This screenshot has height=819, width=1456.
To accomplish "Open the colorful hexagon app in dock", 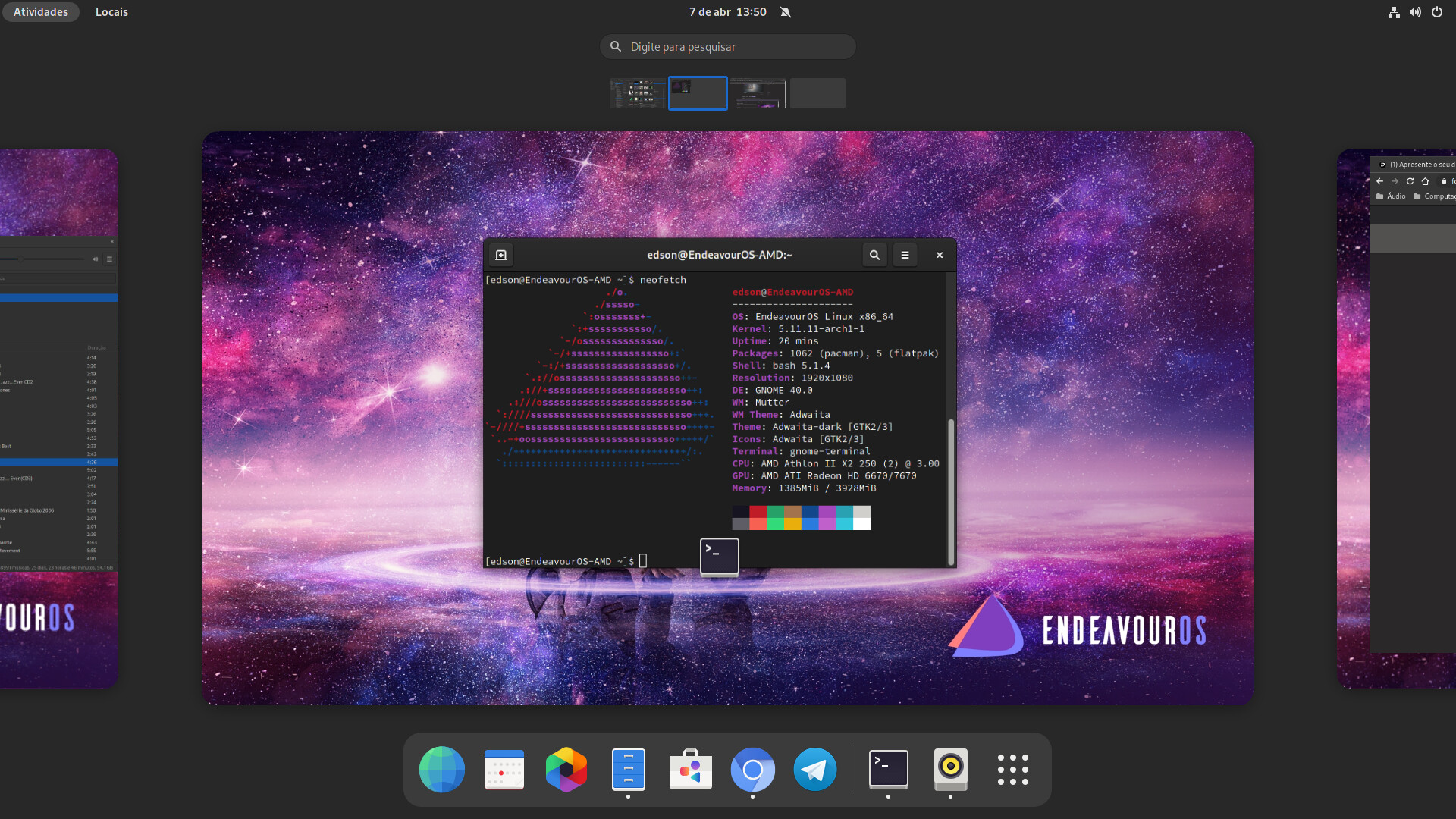I will point(566,770).
